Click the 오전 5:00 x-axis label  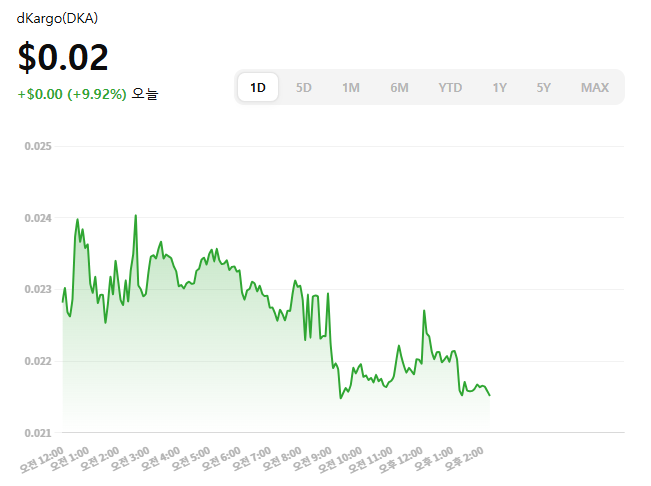(191, 459)
